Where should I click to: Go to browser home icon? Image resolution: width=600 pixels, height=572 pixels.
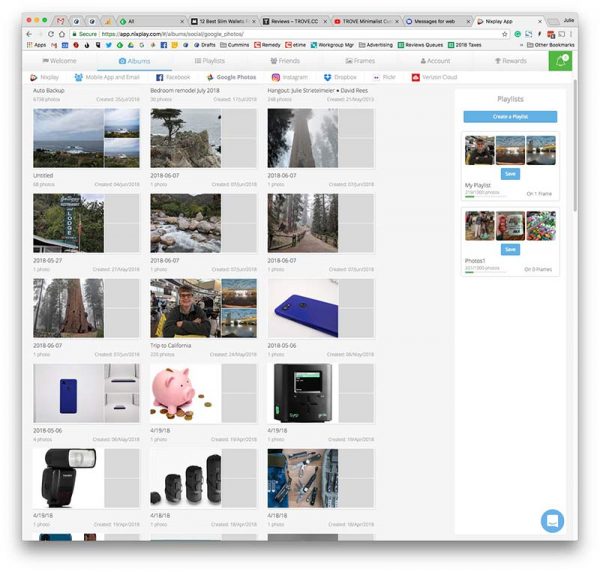[x=62, y=34]
